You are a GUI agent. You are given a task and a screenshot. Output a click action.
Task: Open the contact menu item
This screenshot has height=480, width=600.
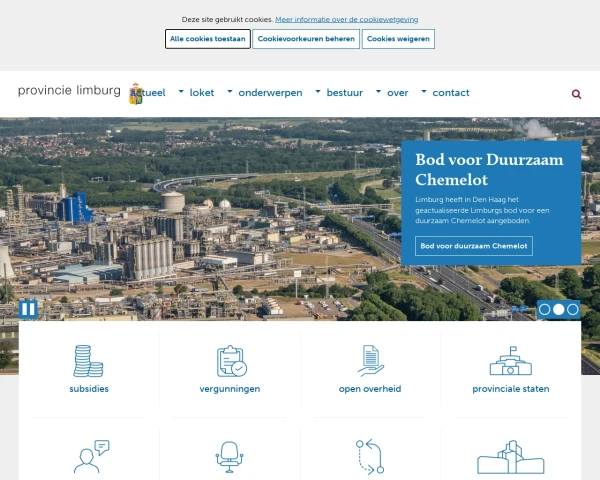click(x=451, y=93)
